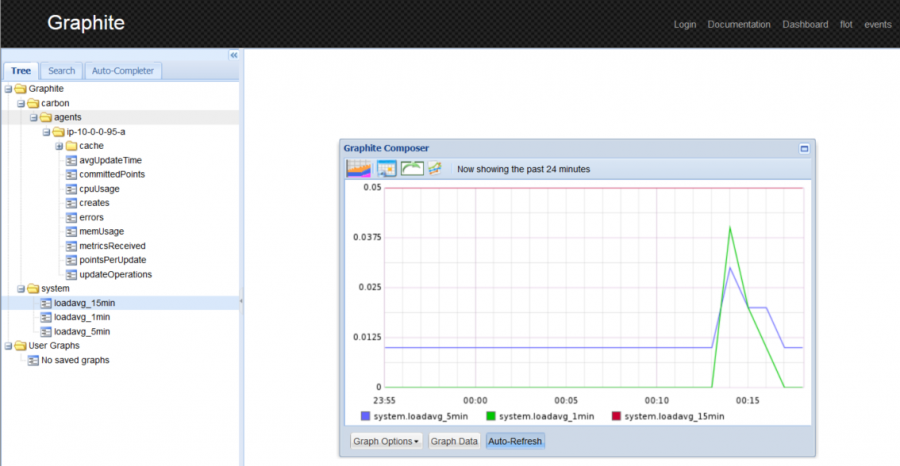900x466 pixels.
Task: Open the Dashboard link
Action: click(805, 25)
